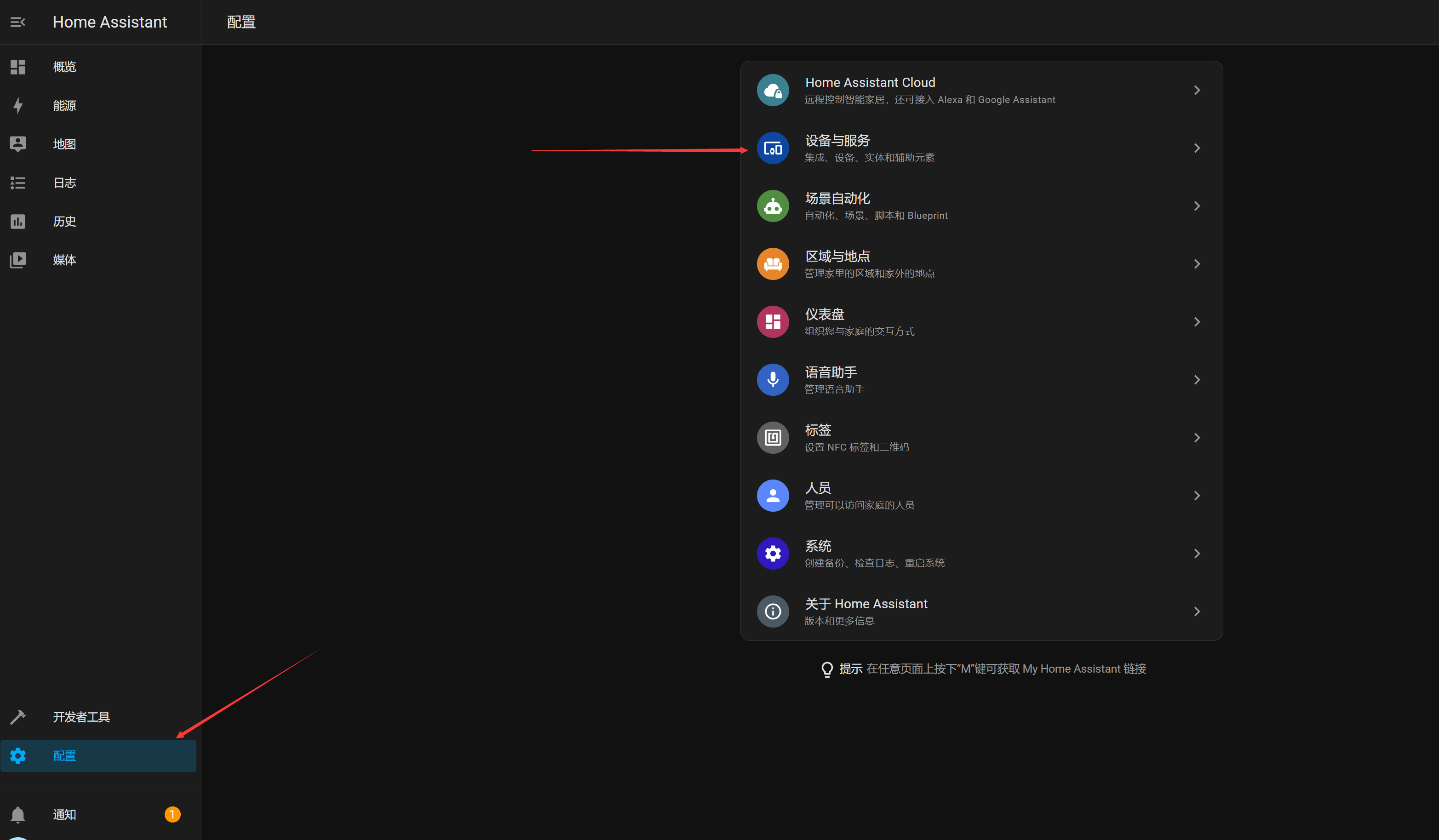This screenshot has height=840, width=1439.
Task: Click the 地图 map icon
Action: click(17, 144)
